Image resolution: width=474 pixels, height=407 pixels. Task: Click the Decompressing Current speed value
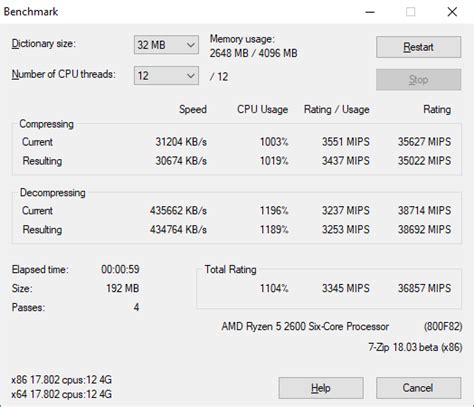coord(178,210)
